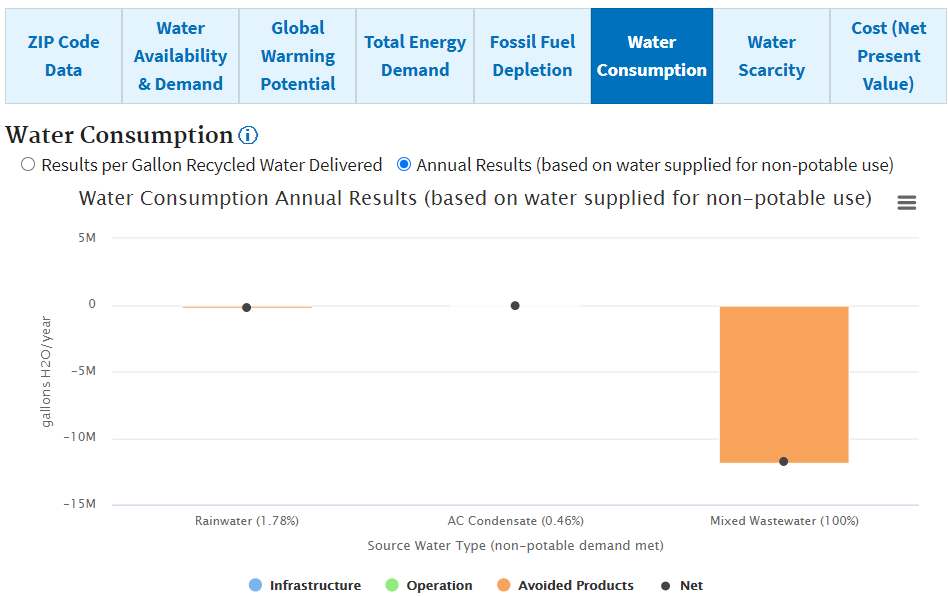The height and width of the screenshot is (596, 948).
Task: Open Global Warming Potential tab
Action: click(x=298, y=56)
